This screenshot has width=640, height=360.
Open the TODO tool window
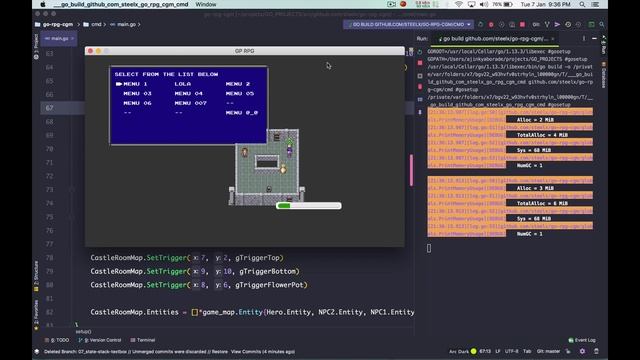[57, 340]
